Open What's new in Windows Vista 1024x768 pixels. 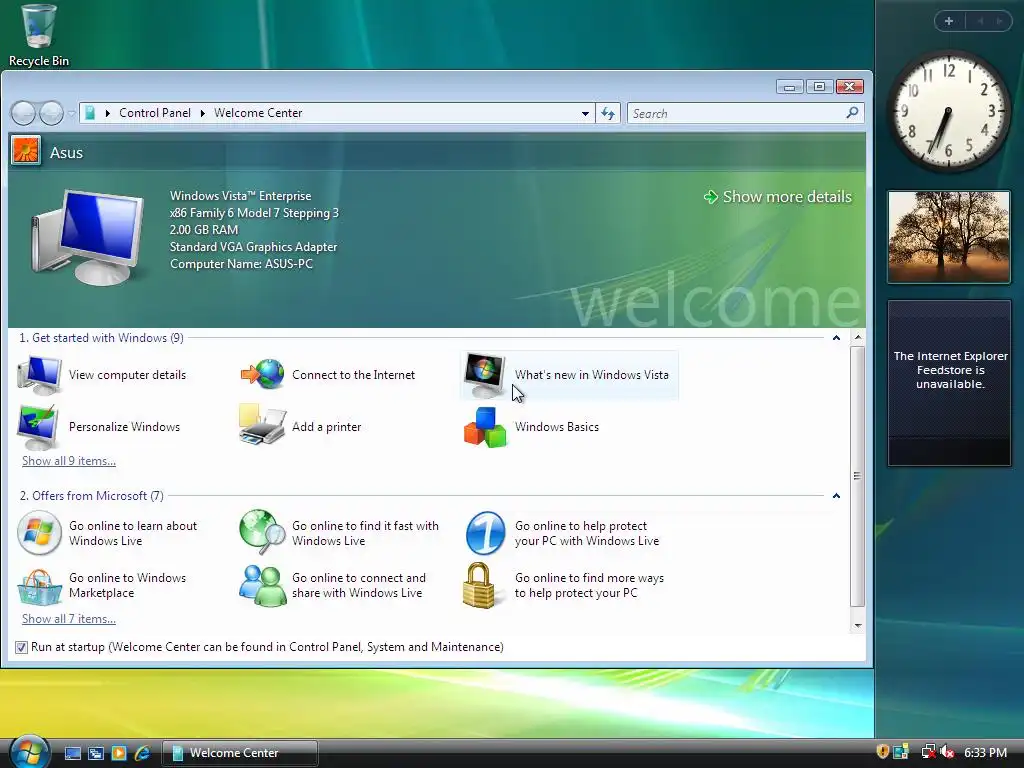click(x=569, y=375)
